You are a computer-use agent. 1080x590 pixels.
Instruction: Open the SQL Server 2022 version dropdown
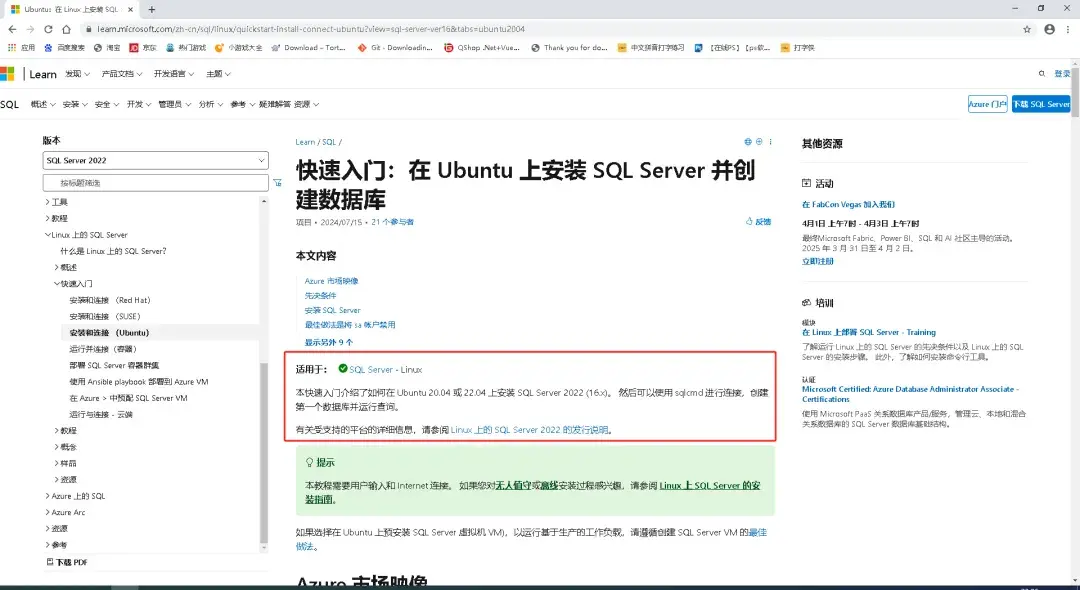pos(155,160)
